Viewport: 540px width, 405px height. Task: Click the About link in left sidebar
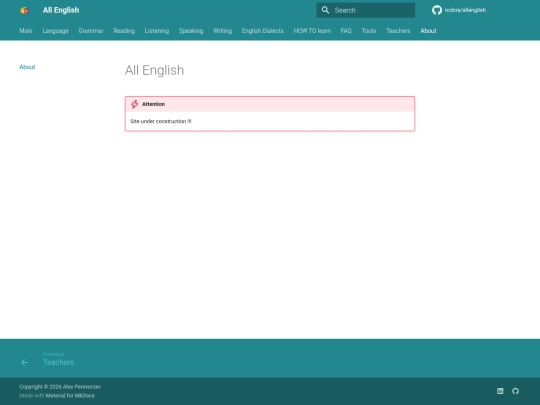[27, 67]
